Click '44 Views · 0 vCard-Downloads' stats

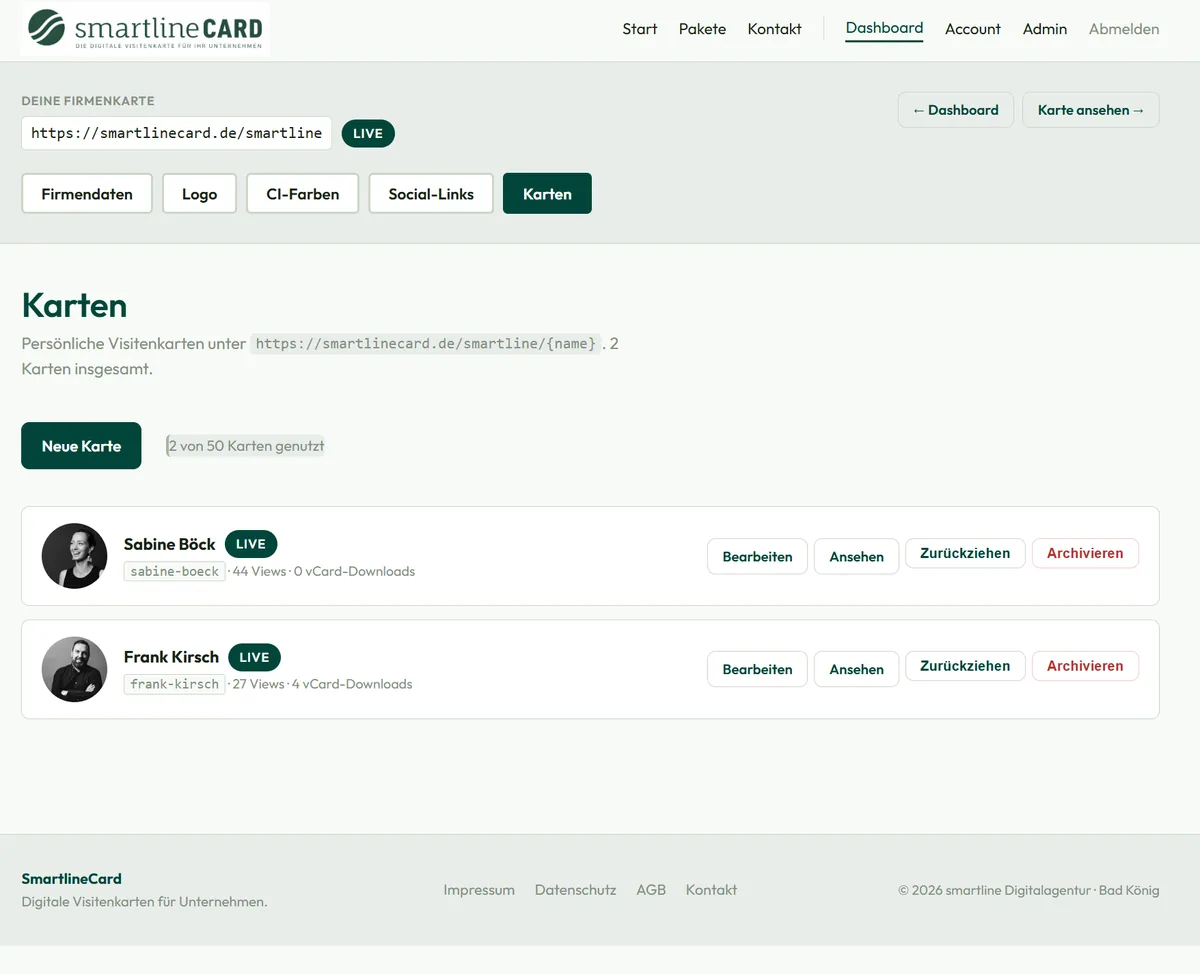[x=323, y=571]
